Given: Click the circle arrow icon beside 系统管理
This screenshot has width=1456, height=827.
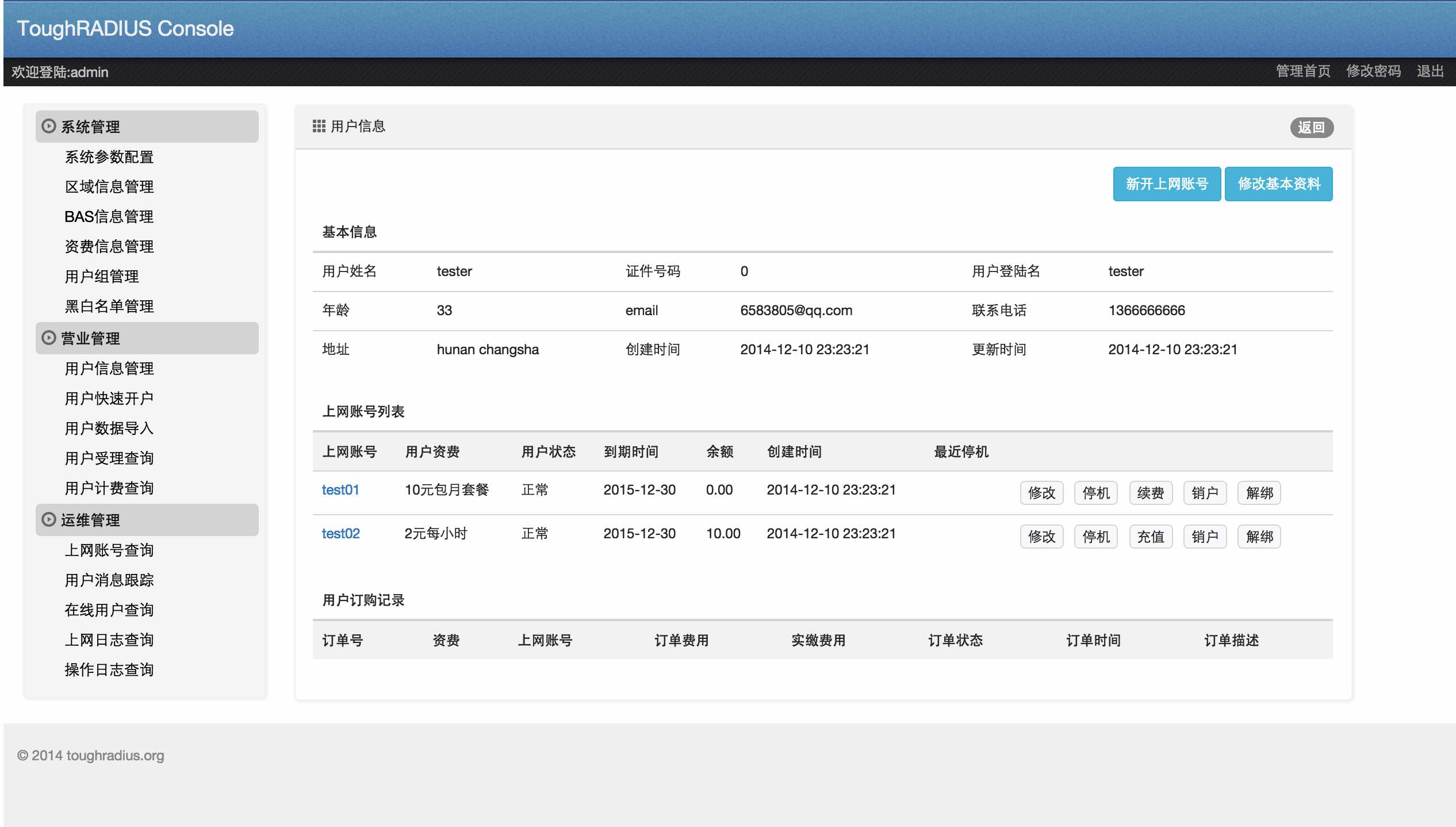Looking at the screenshot, I should click(49, 126).
